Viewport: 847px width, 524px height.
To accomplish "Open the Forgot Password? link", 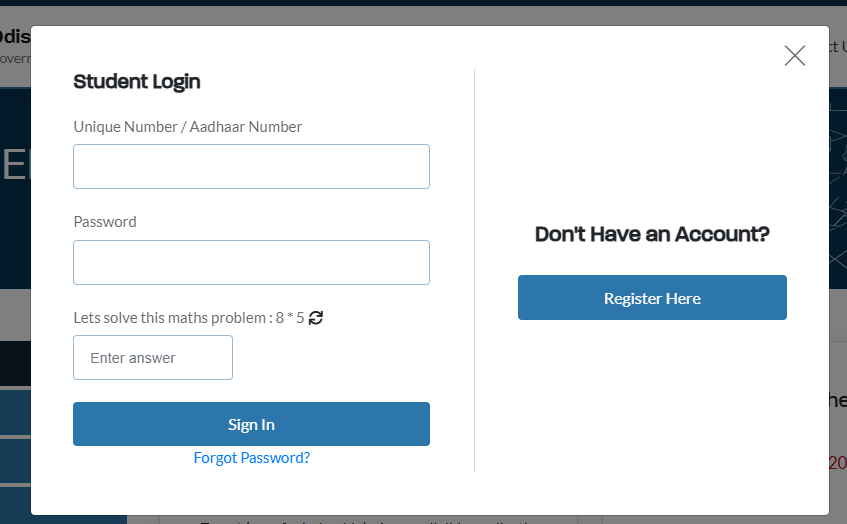I will tap(252, 458).
